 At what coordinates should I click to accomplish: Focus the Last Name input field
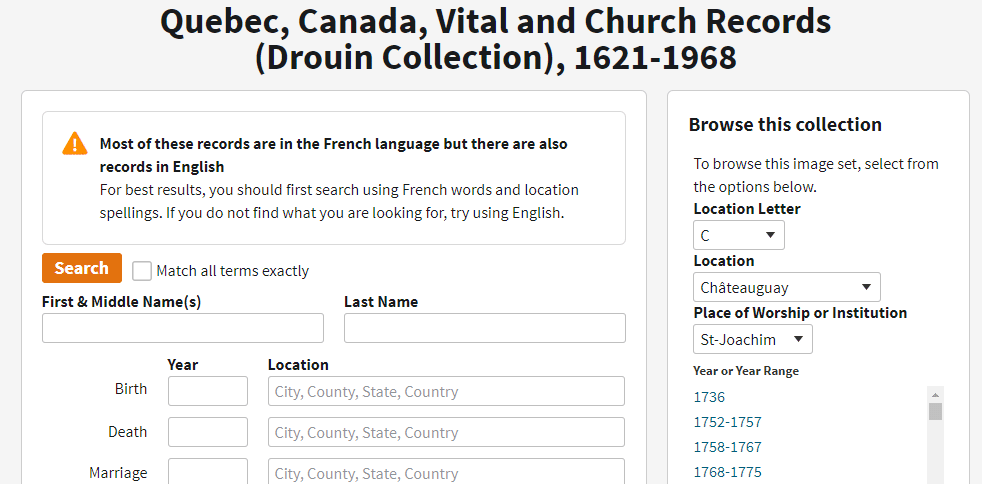coord(485,328)
